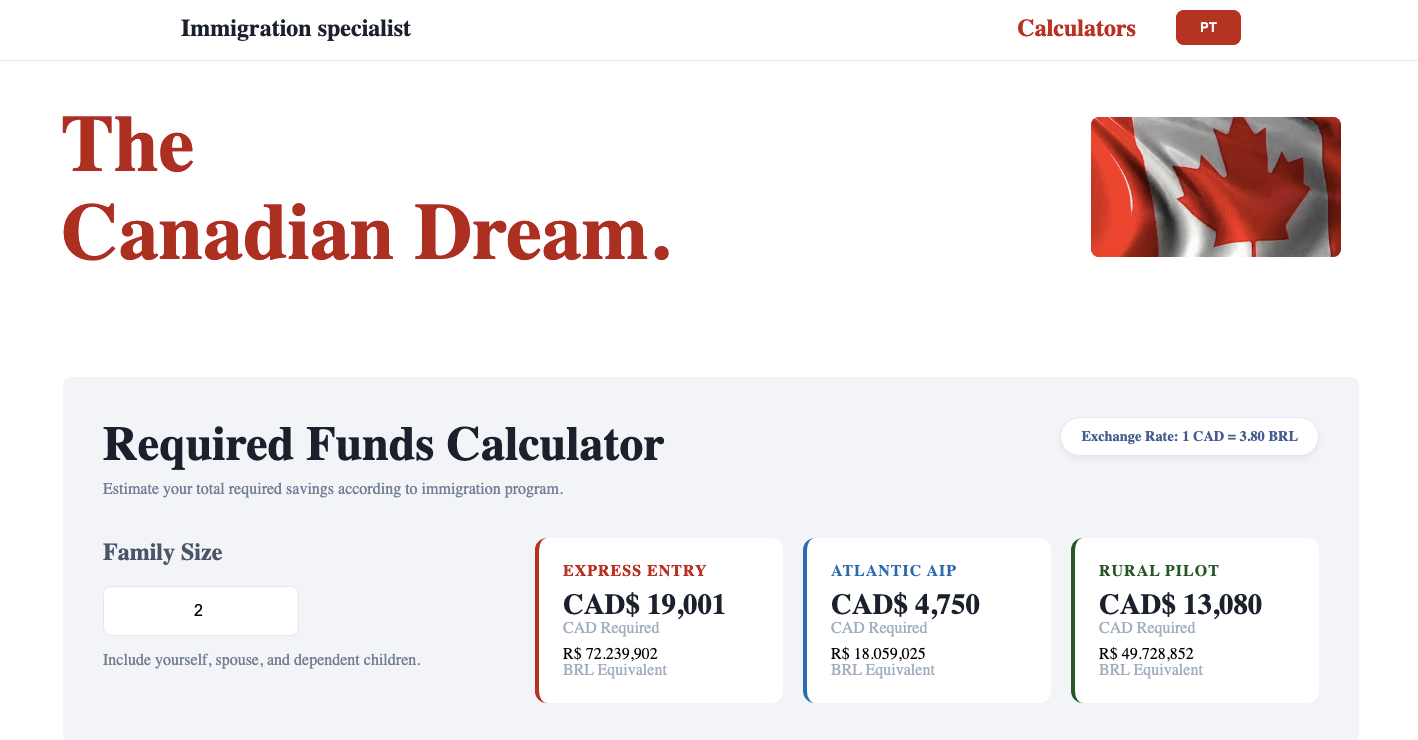Click the Immigration specialist site logo
1418x740 pixels.
pyautogui.click(x=295, y=29)
